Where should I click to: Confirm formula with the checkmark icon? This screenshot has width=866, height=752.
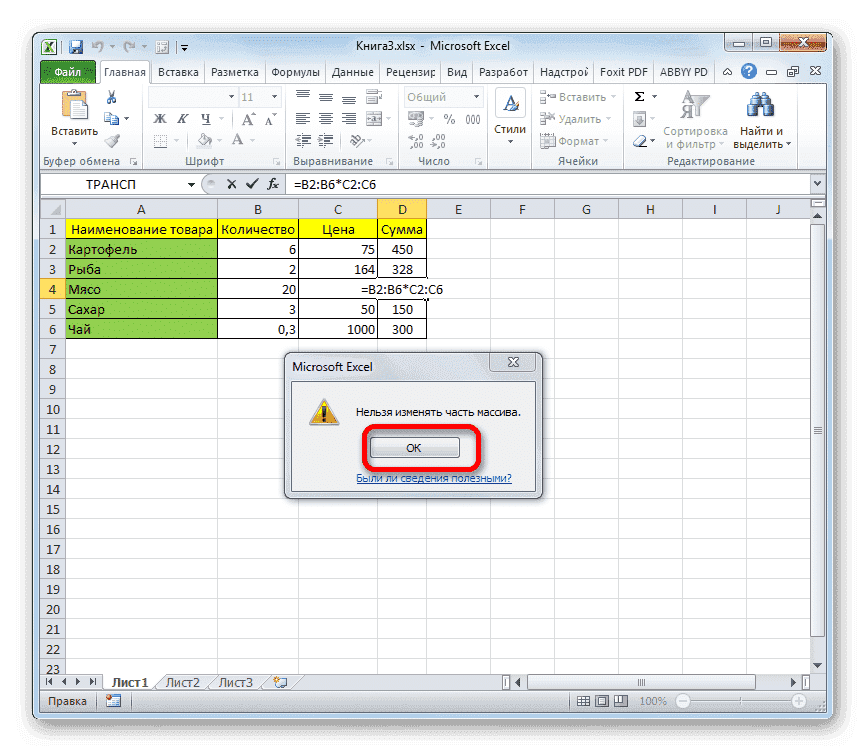[252, 184]
